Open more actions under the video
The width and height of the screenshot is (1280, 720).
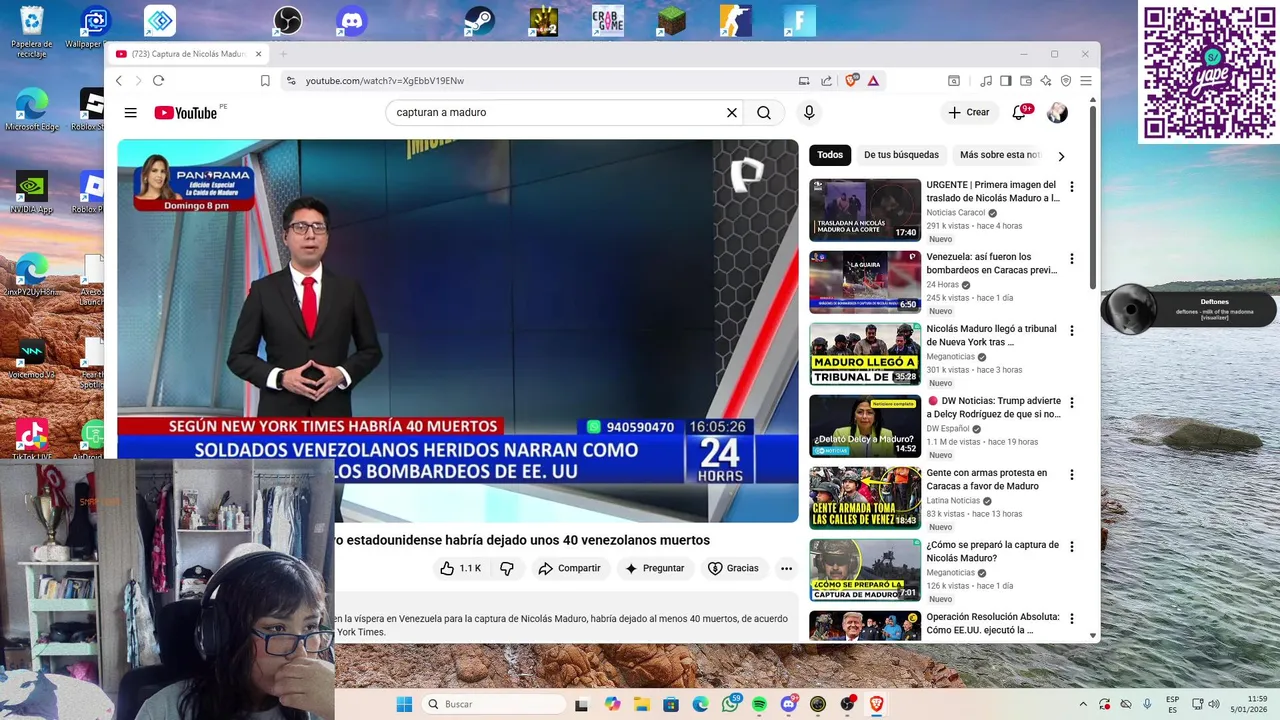pos(786,568)
